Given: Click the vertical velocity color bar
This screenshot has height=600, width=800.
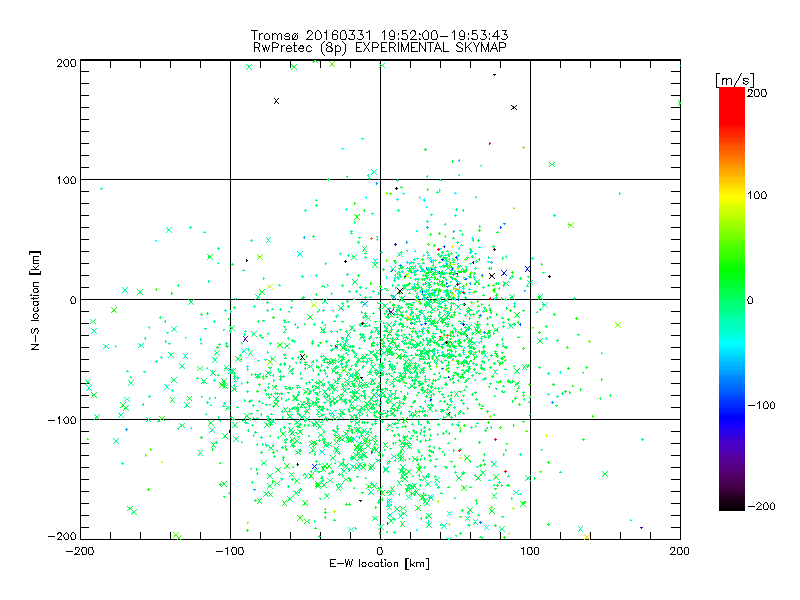Looking at the screenshot, I should pos(732,299).
